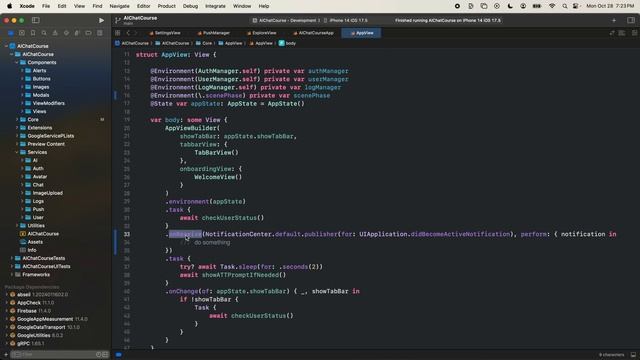640x360 pixels.
Task: Click the Core breadcrumb folder
Action: (204, 43)
